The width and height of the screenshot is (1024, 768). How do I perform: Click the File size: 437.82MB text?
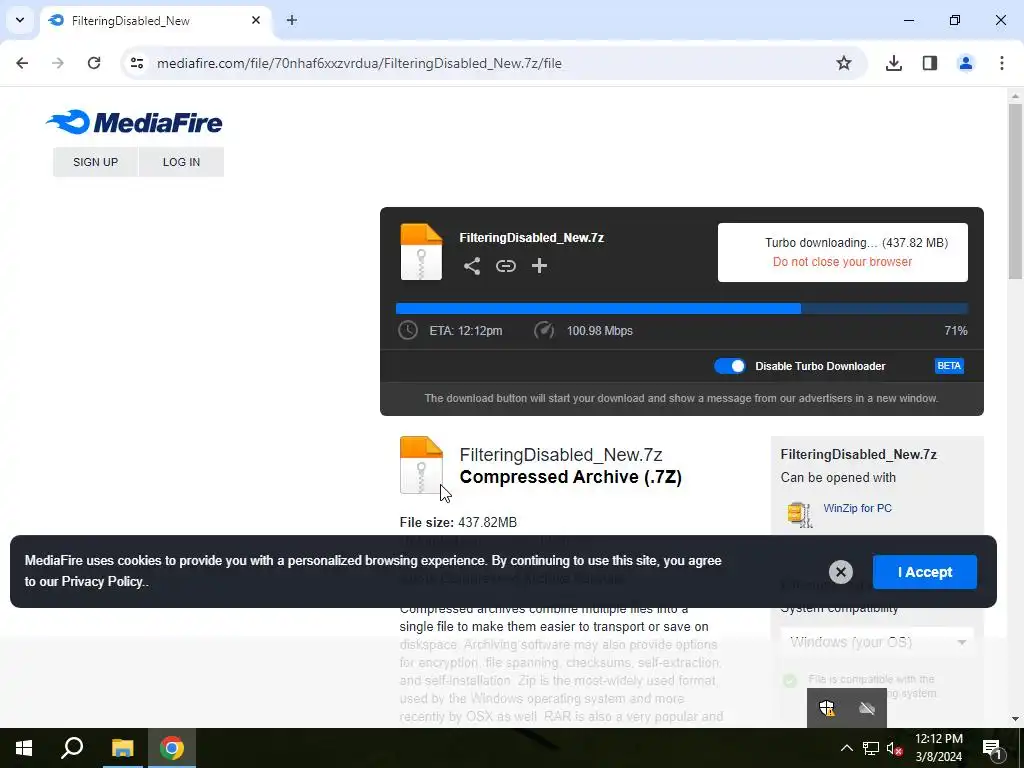(458, 522)
